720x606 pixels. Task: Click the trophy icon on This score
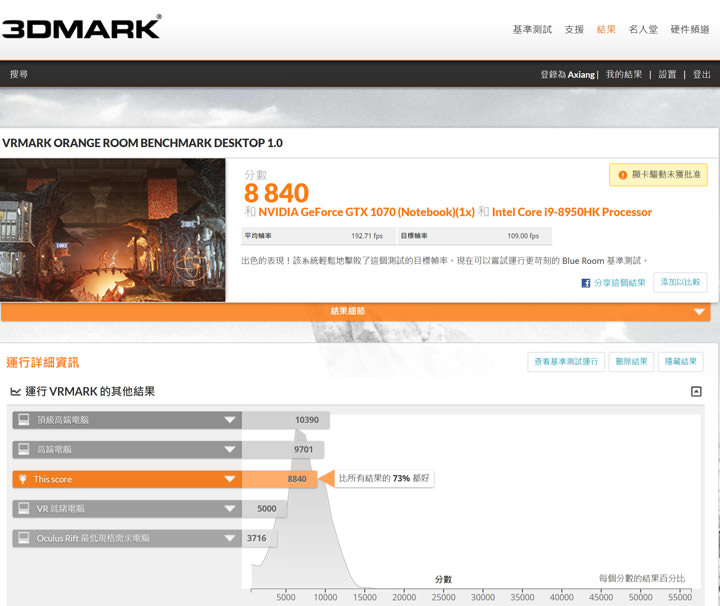[23, 479]
